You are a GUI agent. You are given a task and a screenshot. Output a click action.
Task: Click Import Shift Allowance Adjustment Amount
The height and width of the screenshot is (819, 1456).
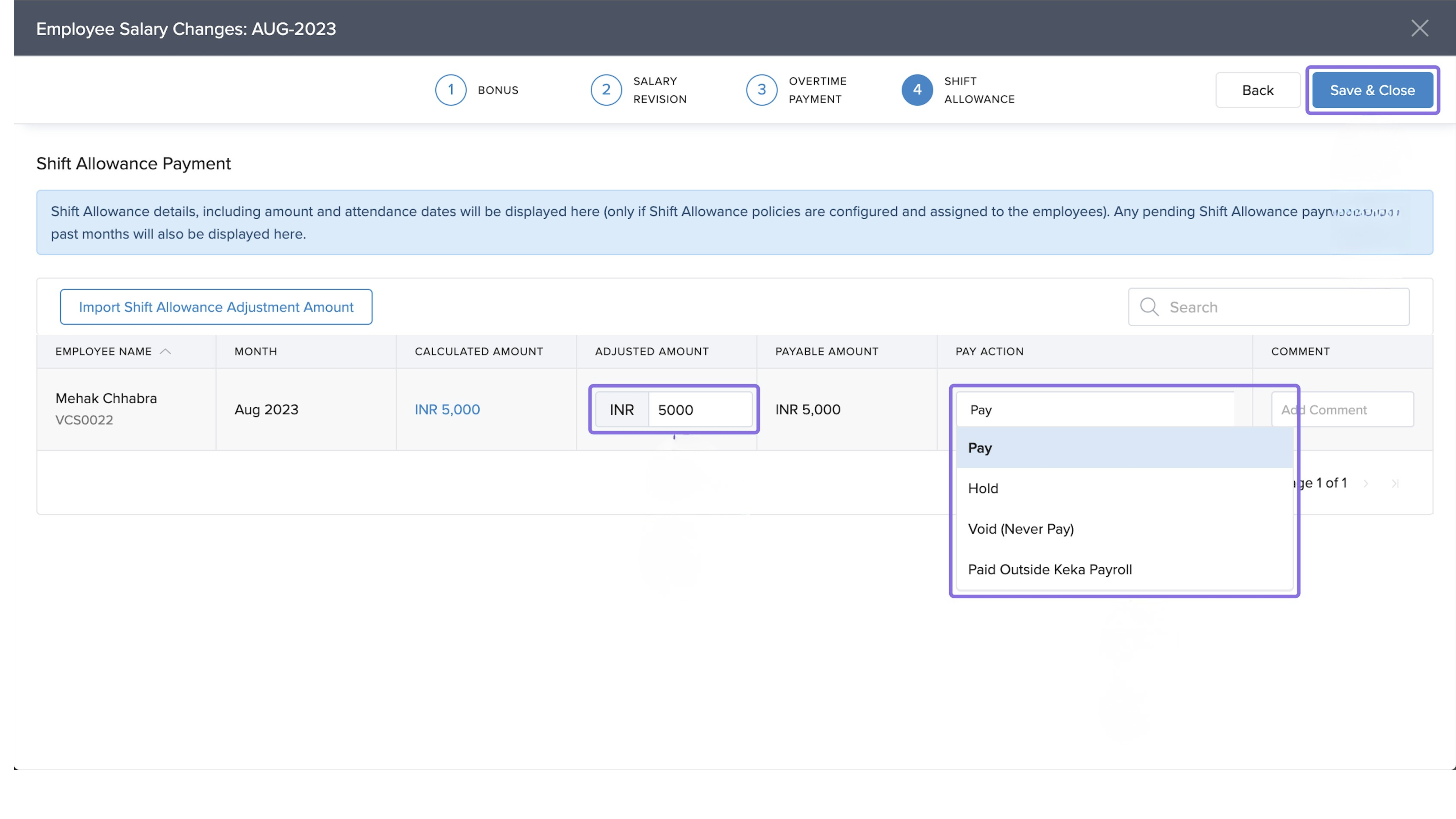(x=216, y=307)
